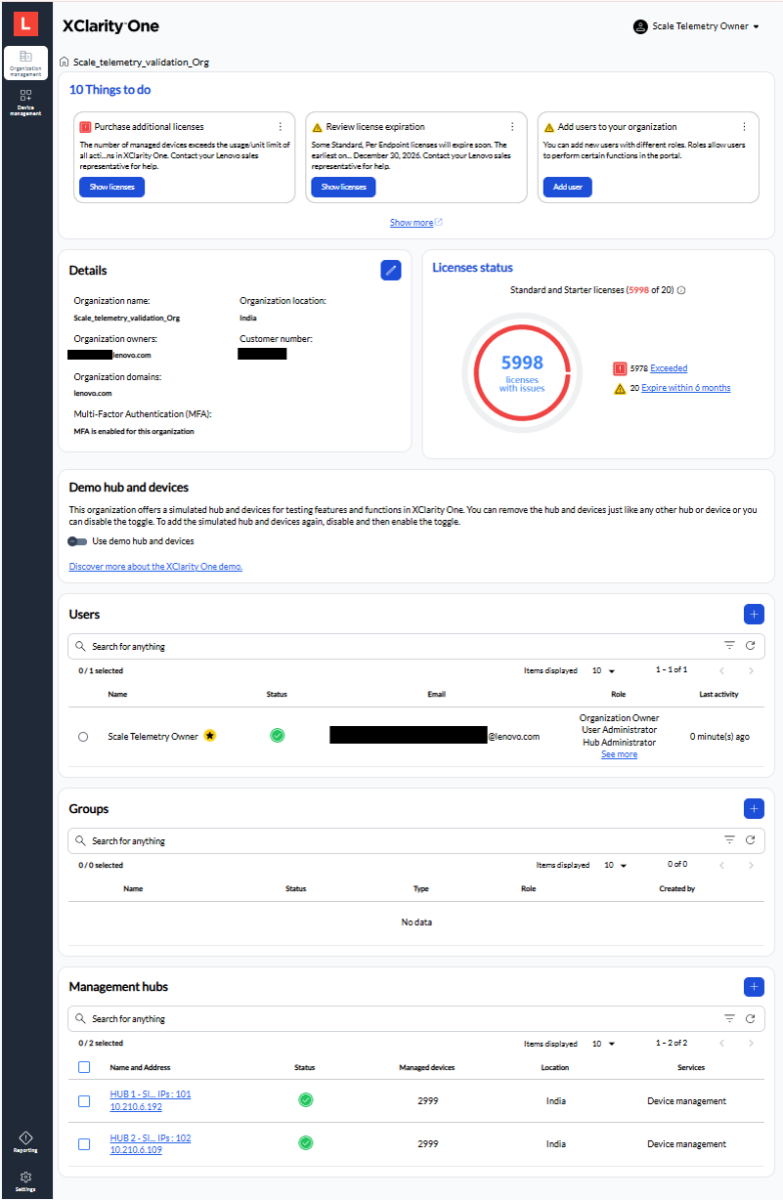Add a new group with plus icon
This screenshot has width=783, height=1200.
[x=754, y=808]
